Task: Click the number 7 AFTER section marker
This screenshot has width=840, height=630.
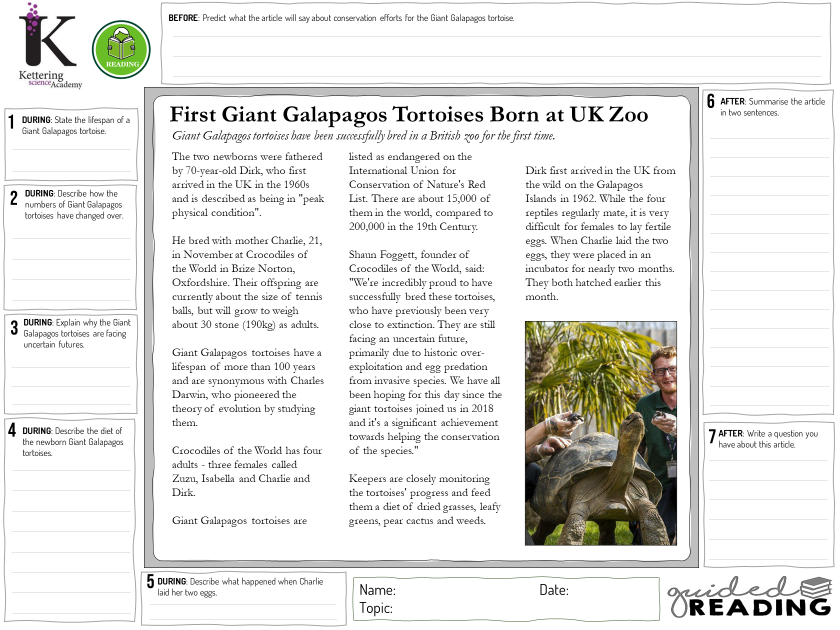Action: point(711,435)
